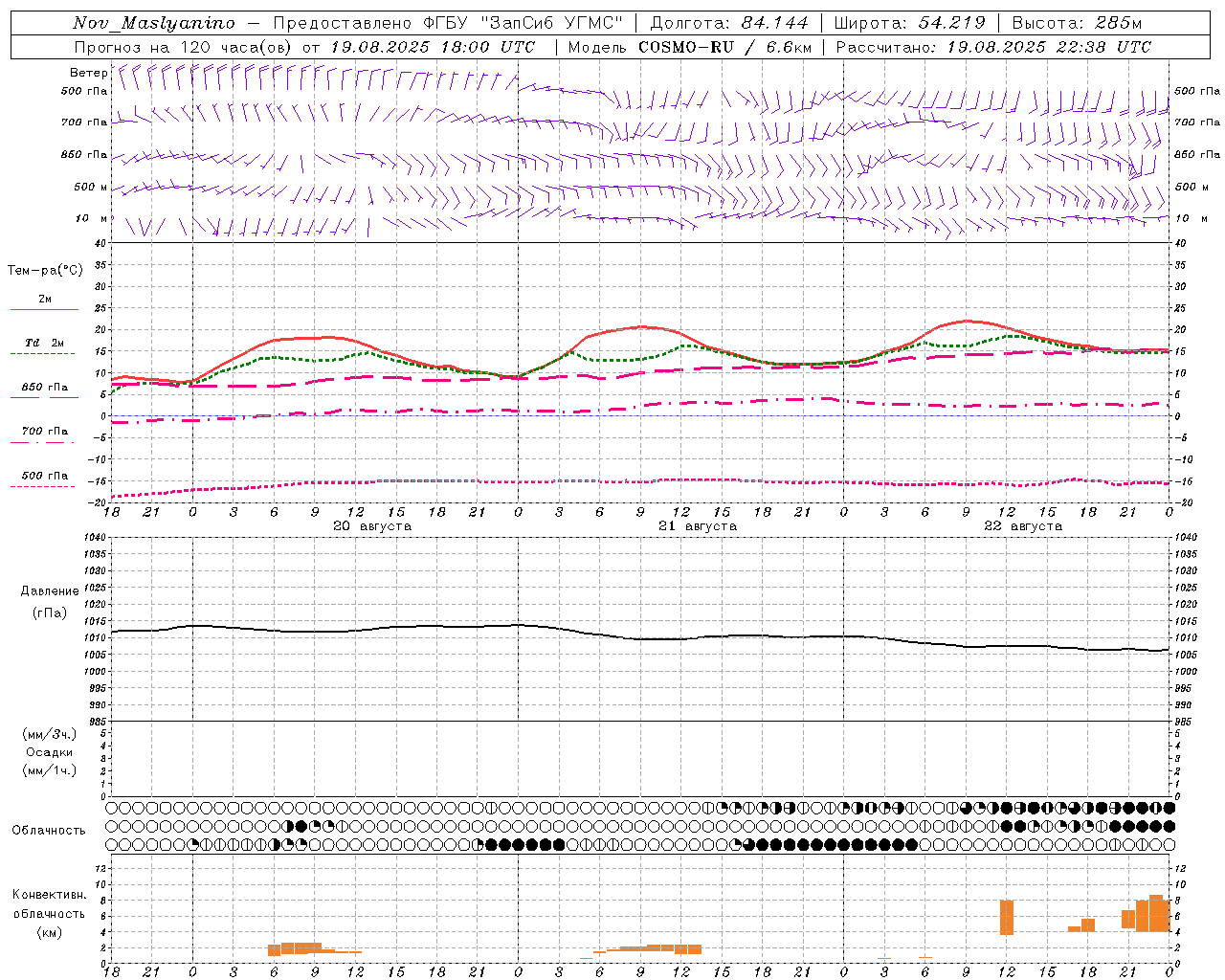Click the Облачность cloud cover label

(x=49, y=830)
